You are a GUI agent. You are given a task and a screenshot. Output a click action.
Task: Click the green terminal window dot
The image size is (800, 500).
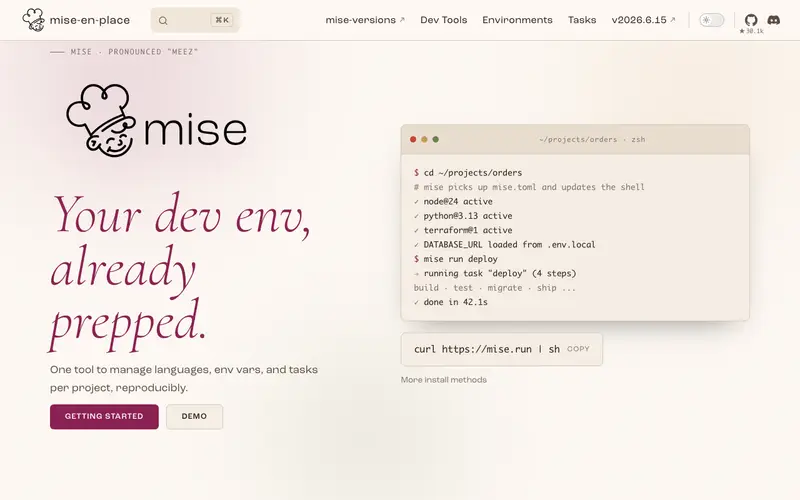435,139
